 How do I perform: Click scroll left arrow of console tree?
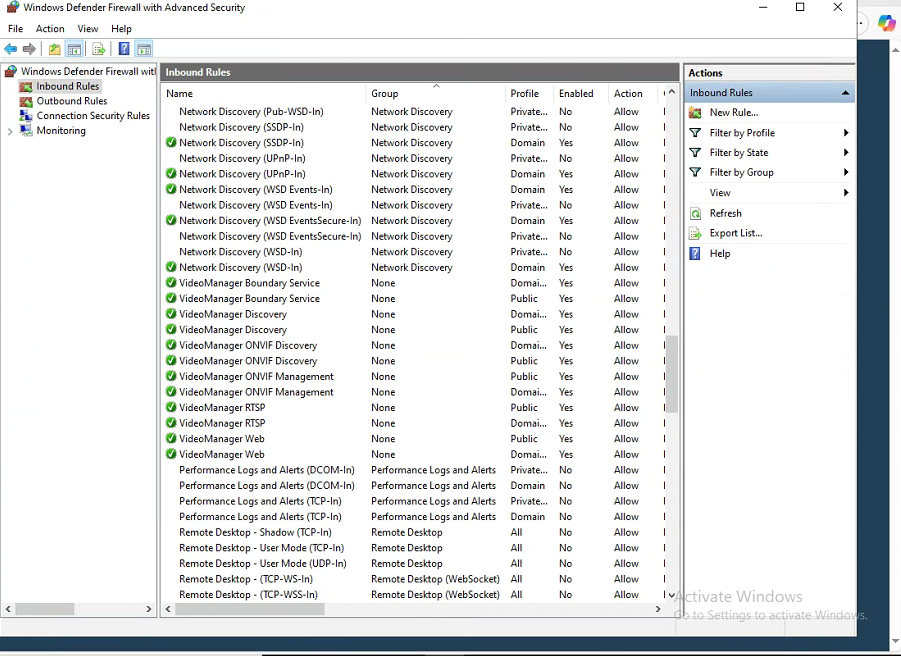tap(8, 609)
